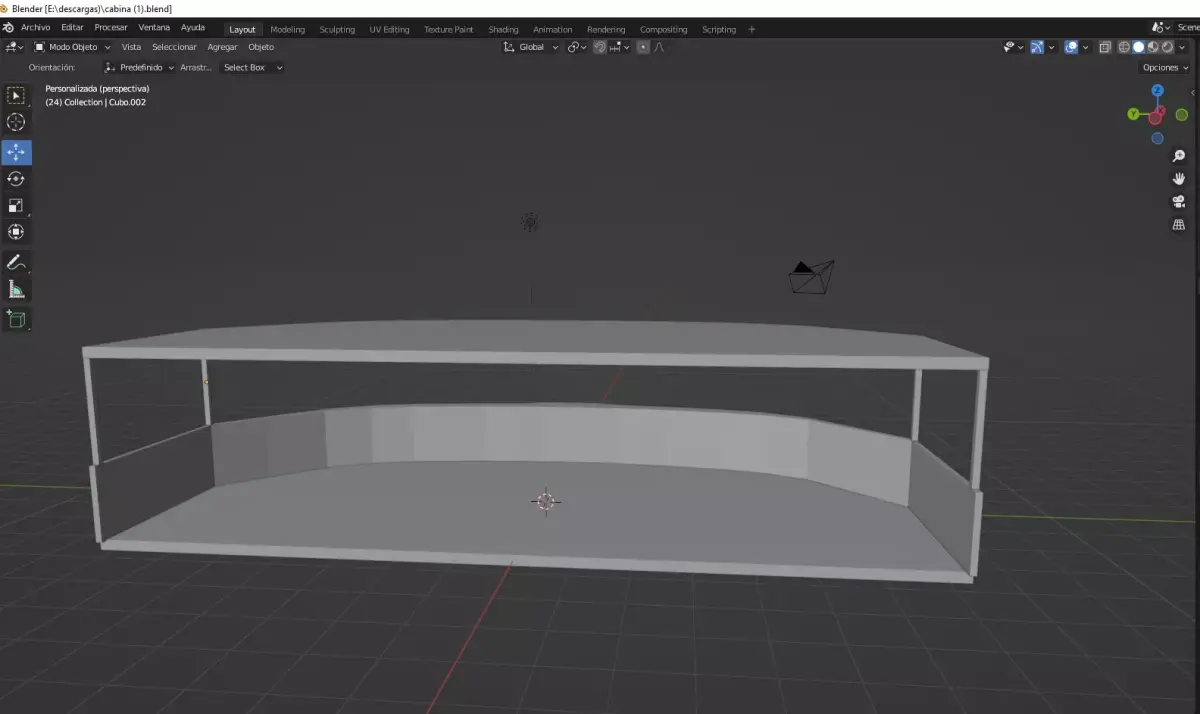Image resolution: width=1200 pixels, height=714 pixels.
Task: Open Global transform orientation dropdown
Action: tap(531, 47)
